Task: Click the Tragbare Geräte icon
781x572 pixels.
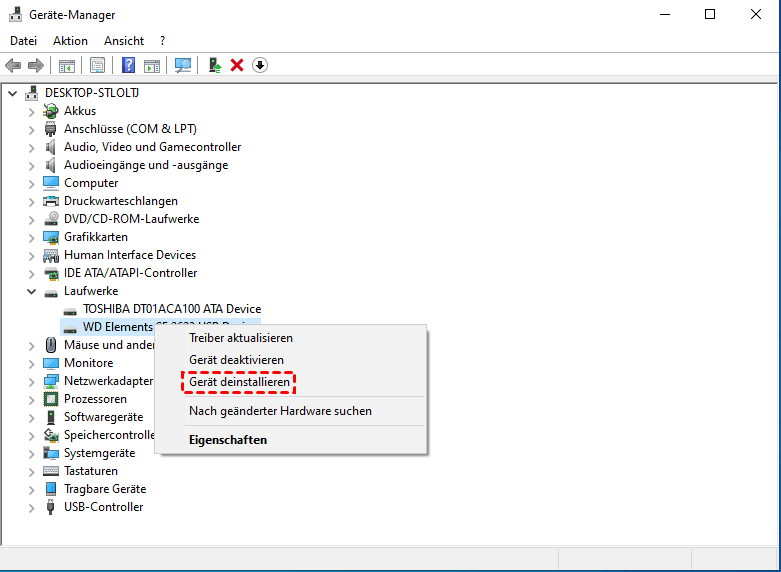Action: click(x=51, y=489)
